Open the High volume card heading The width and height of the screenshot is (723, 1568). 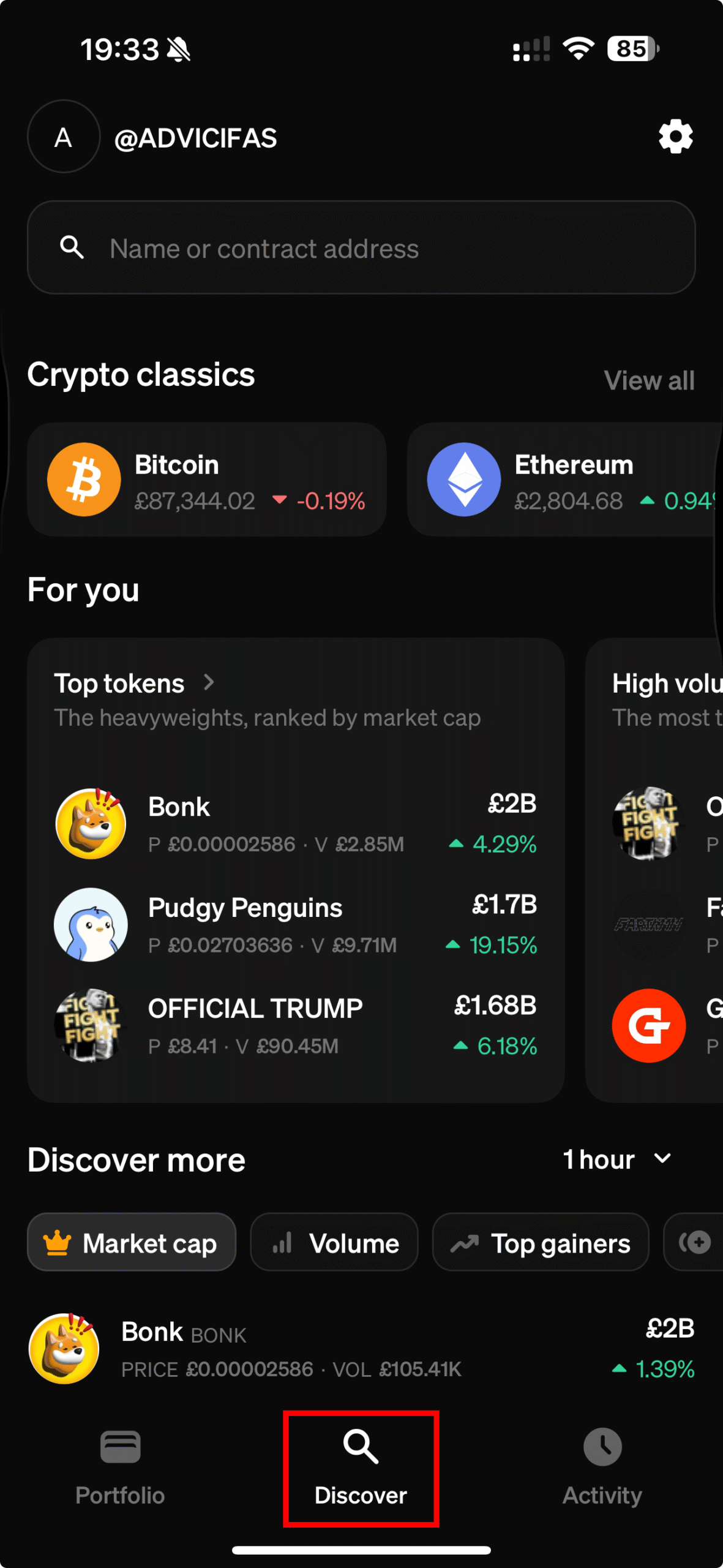(667, 684)
